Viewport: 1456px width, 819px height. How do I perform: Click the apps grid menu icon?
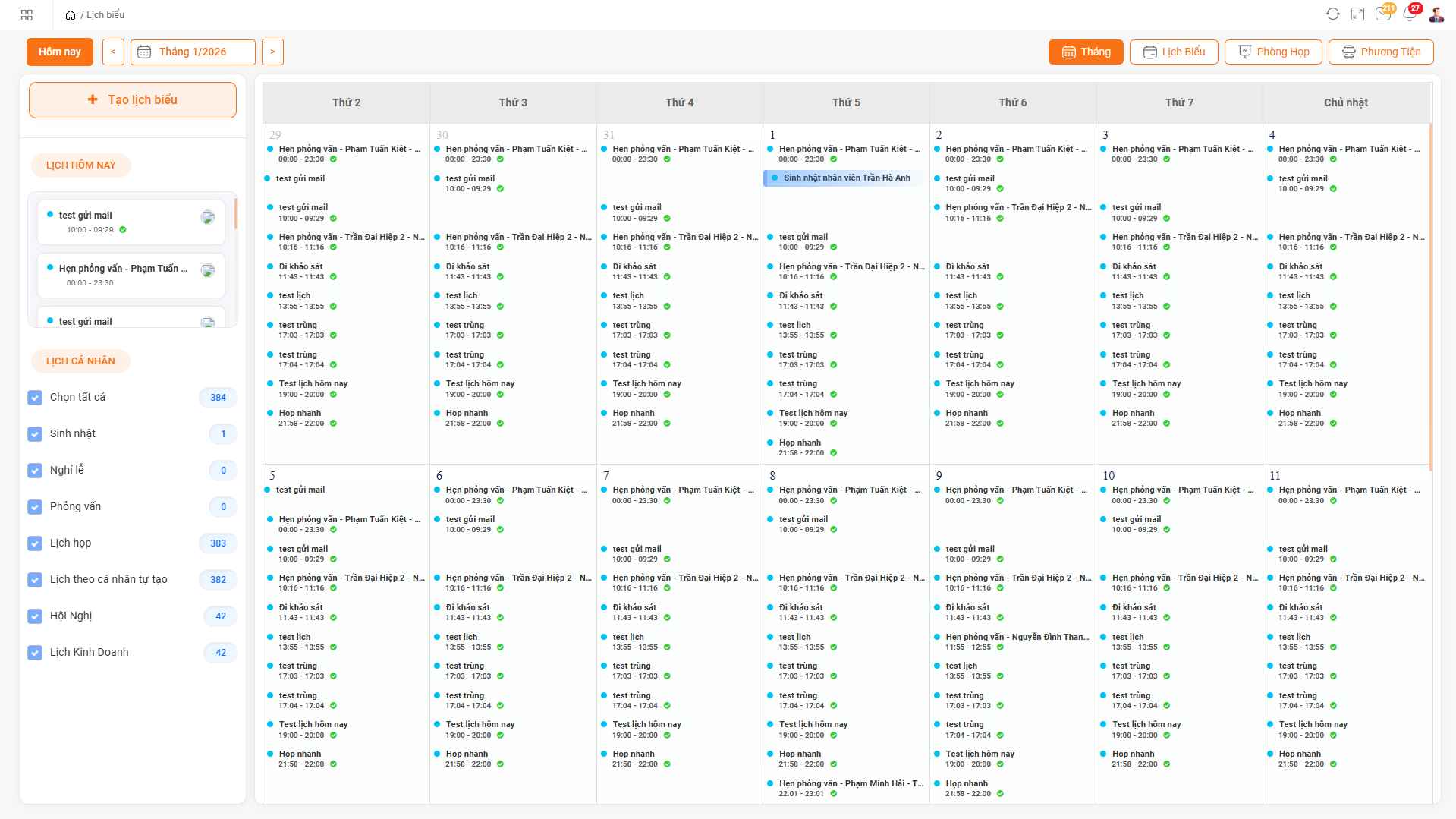(27, 15)
